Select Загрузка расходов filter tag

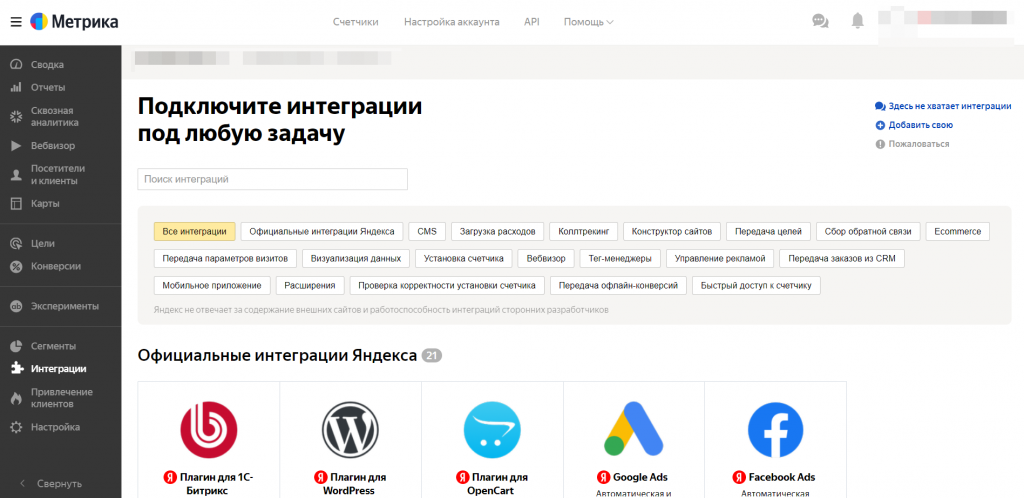point(498,231)
